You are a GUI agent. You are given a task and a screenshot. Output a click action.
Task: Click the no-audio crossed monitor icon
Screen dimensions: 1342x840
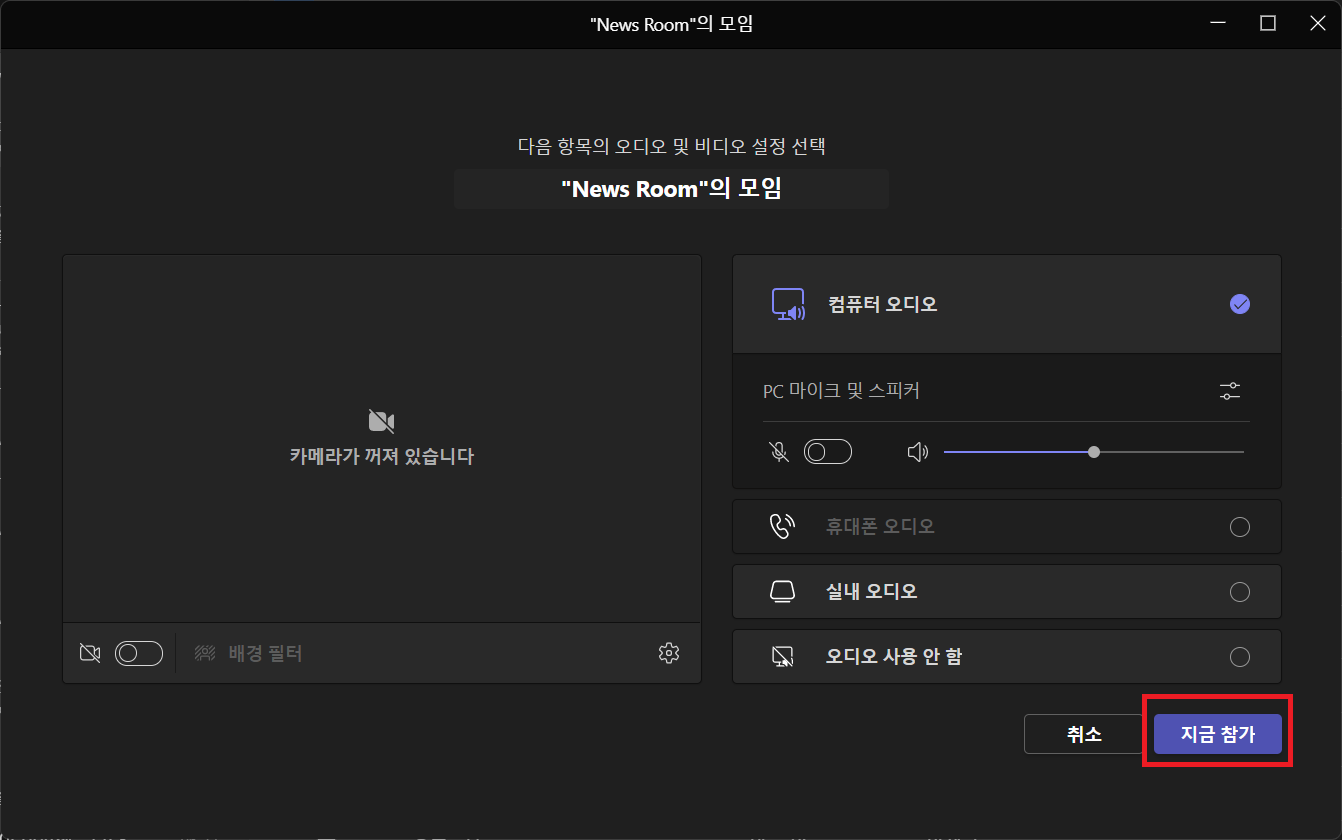(x=782, y=657)
